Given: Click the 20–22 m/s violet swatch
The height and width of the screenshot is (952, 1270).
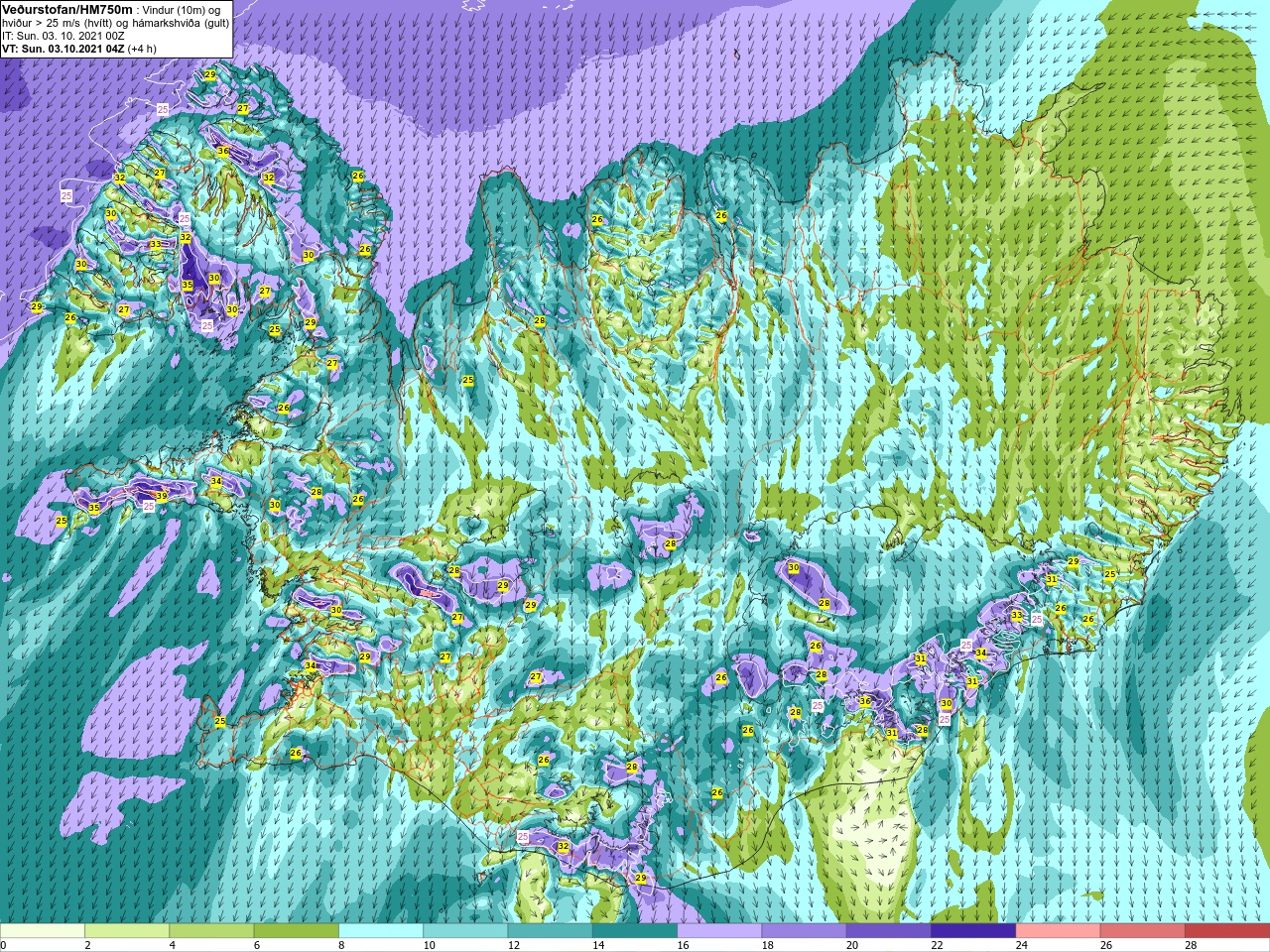Looking at the screenshot, I should 889,931.
